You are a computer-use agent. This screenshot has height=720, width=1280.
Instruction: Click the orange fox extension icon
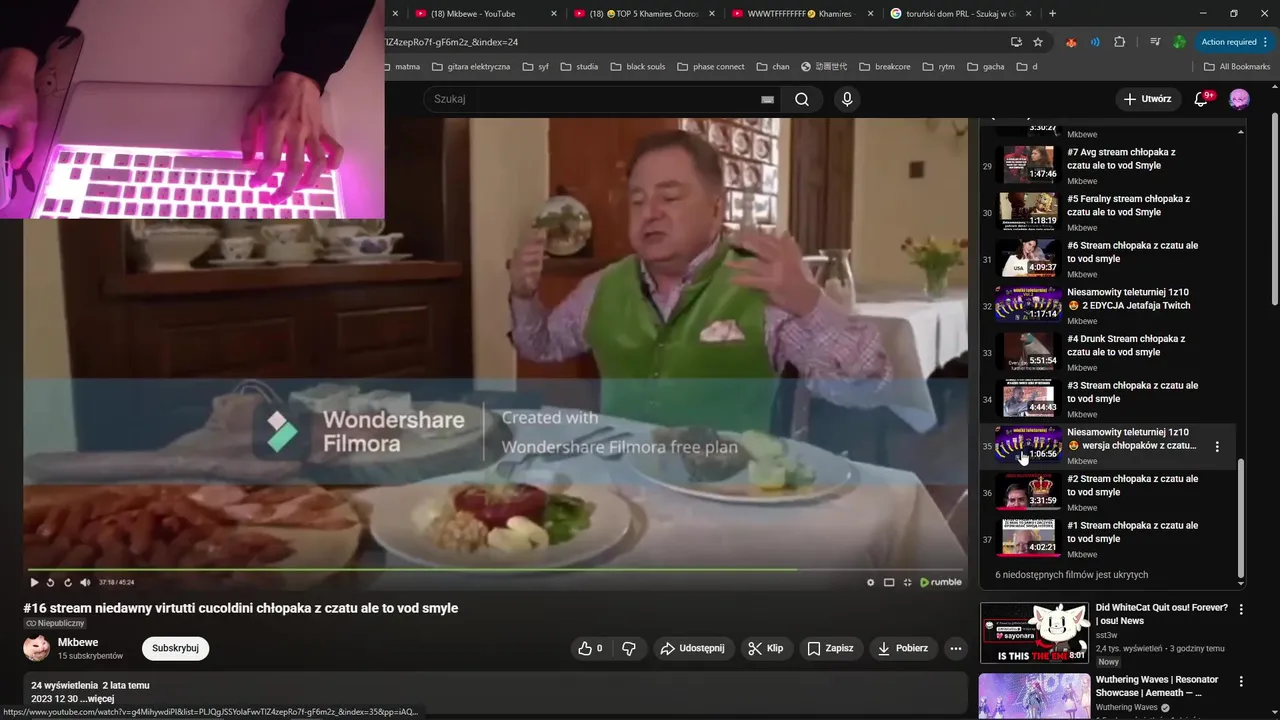click(1071, 42)
